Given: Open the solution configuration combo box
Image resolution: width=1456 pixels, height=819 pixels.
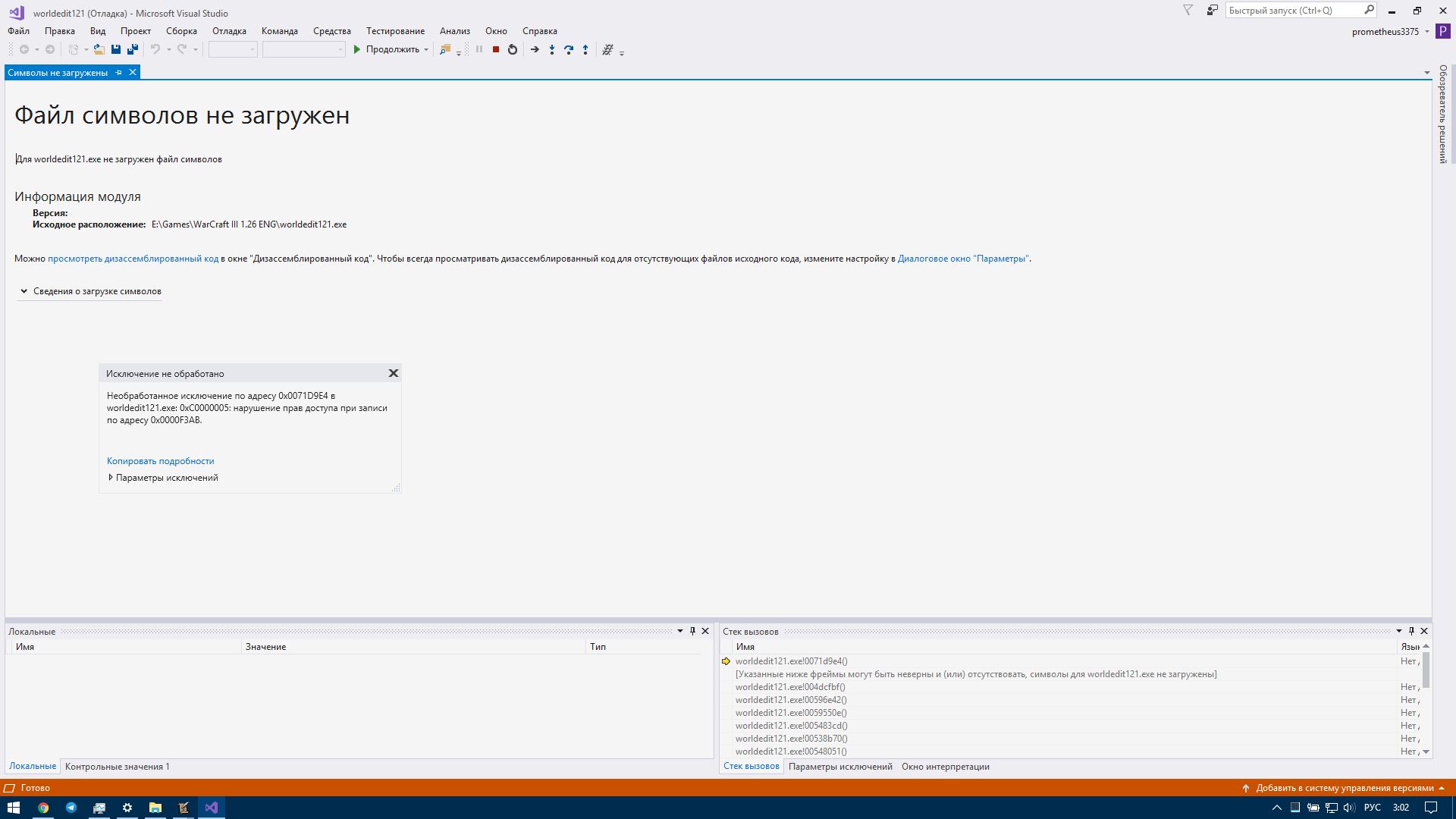Looking at the screenshot, I should (234, 49).
